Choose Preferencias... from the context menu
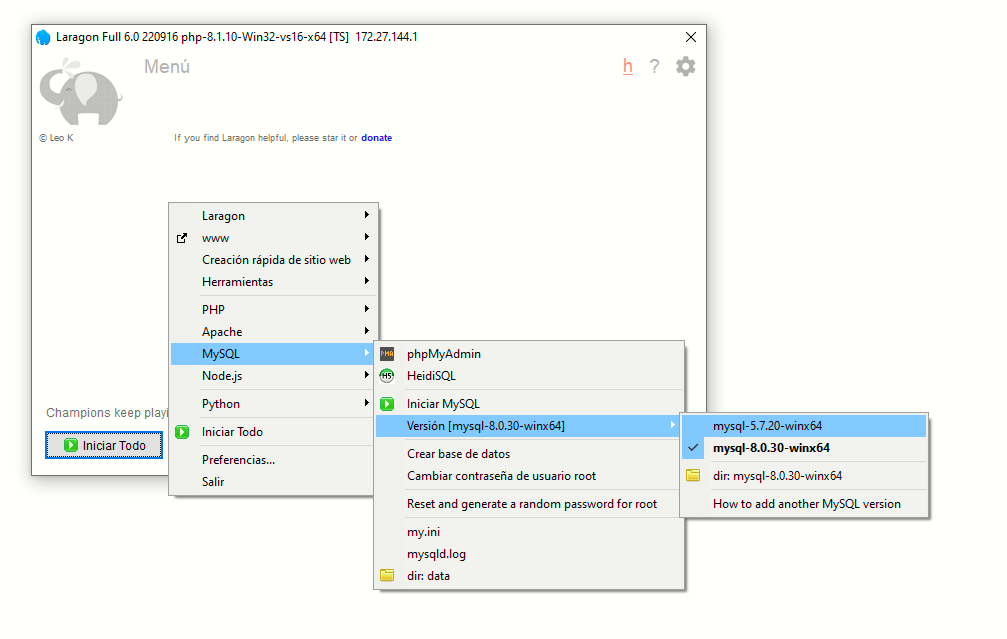Screen dimensions: 1007x639 (238, 460)
